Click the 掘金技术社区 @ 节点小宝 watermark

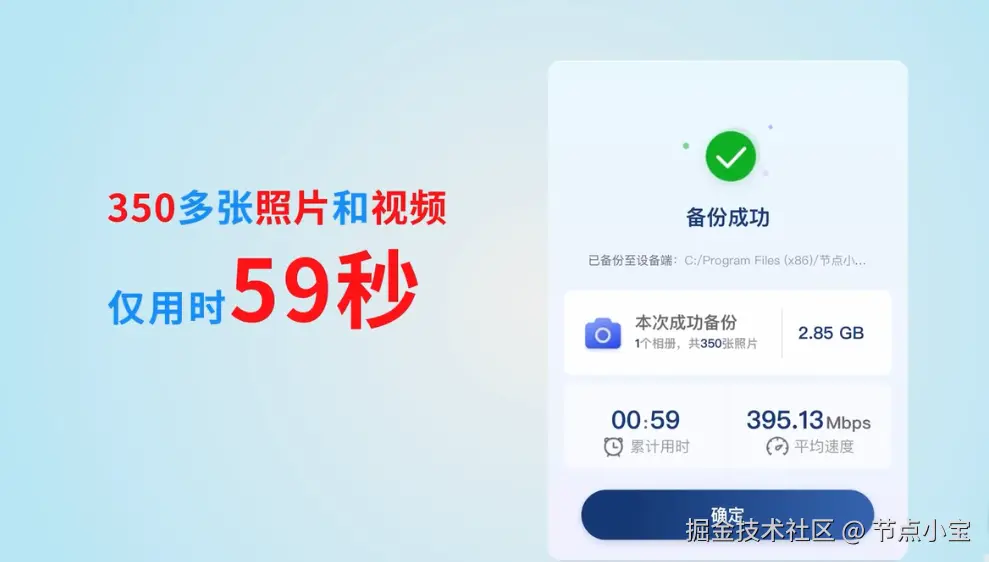coord(828,530)
